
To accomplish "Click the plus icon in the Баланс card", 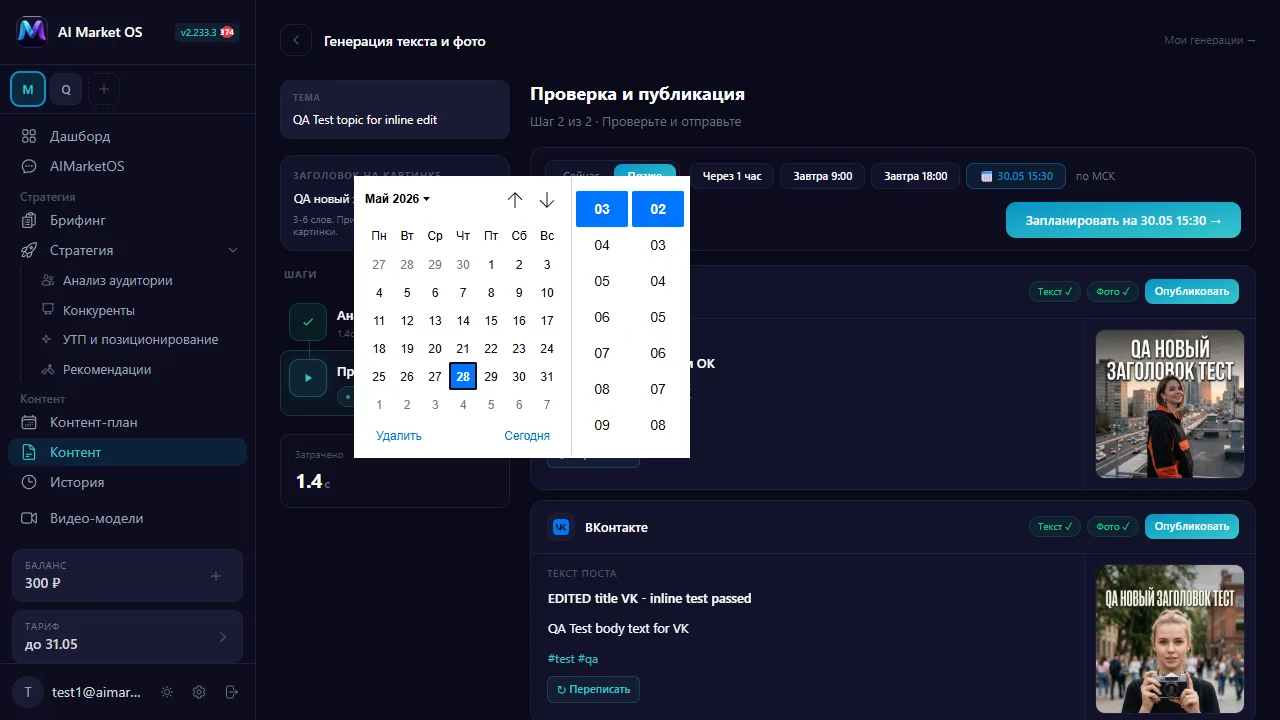I will [x=217, y=576].
